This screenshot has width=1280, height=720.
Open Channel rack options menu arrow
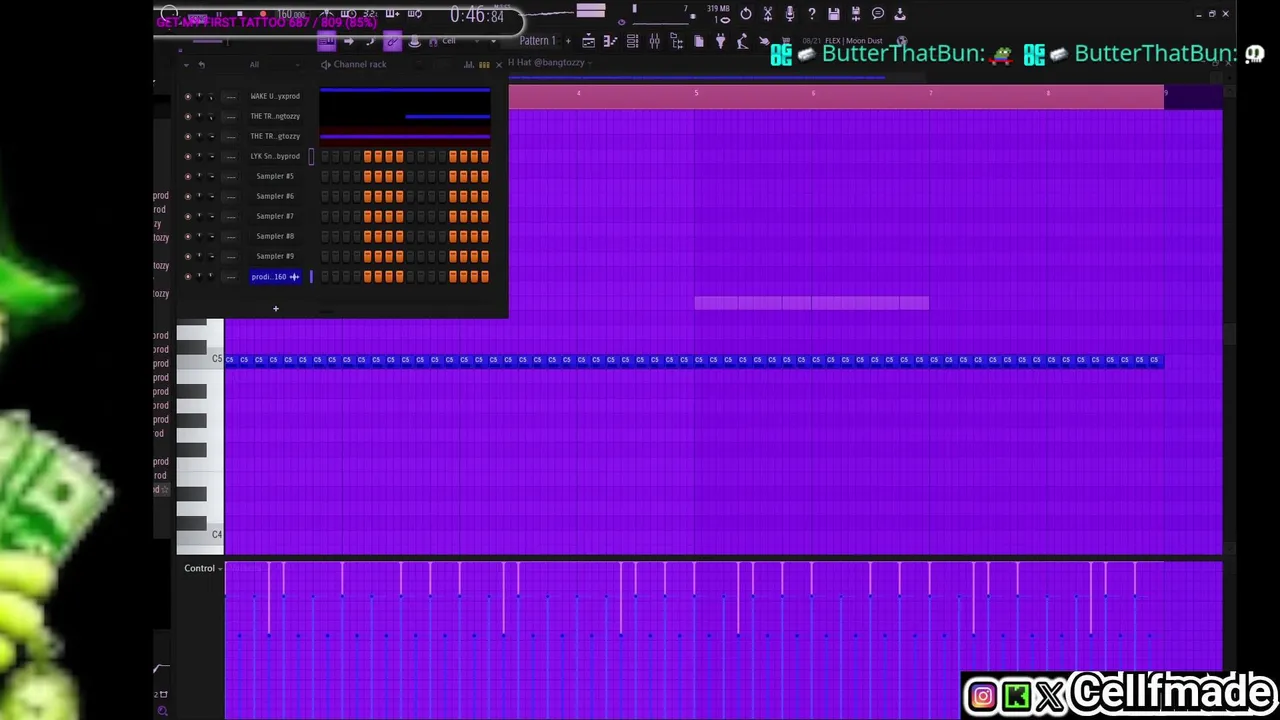[186, 65]
